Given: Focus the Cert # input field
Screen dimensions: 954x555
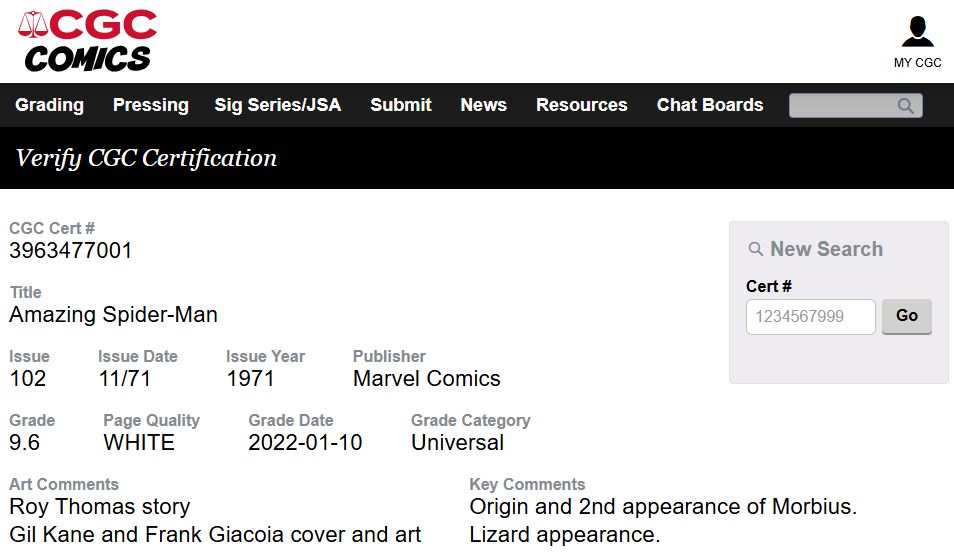Looking at the screenshot, I should click(810, 316).
